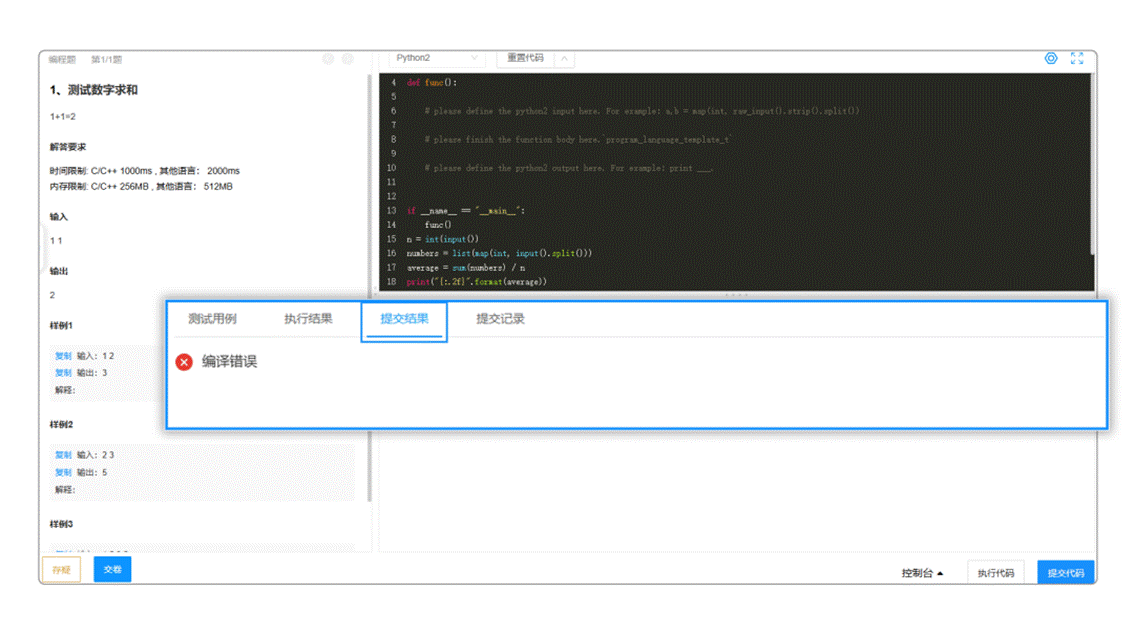Copy the output of sample 2 (输出: 5)
Viewport: 1134px width, 634px height.
coord(63,472)
